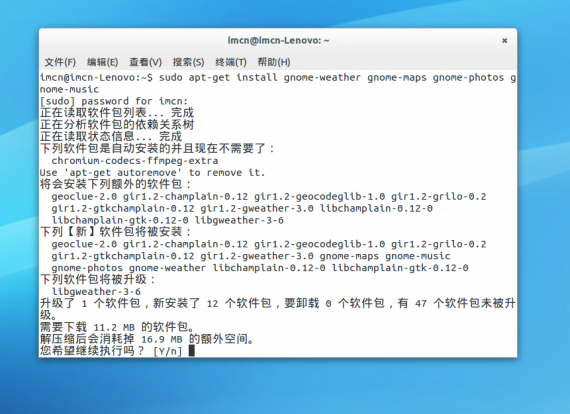Click the prompt 'imcn@imcn-Lenovo:~$'
The width and height of the screenshot is (570, 414).
[x=96, y=77]
